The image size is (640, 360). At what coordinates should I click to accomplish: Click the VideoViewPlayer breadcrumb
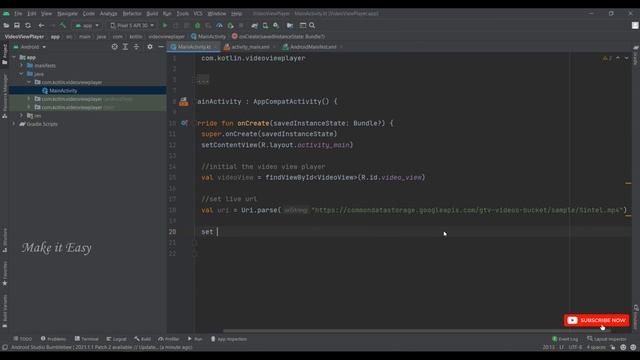(24, 36)
